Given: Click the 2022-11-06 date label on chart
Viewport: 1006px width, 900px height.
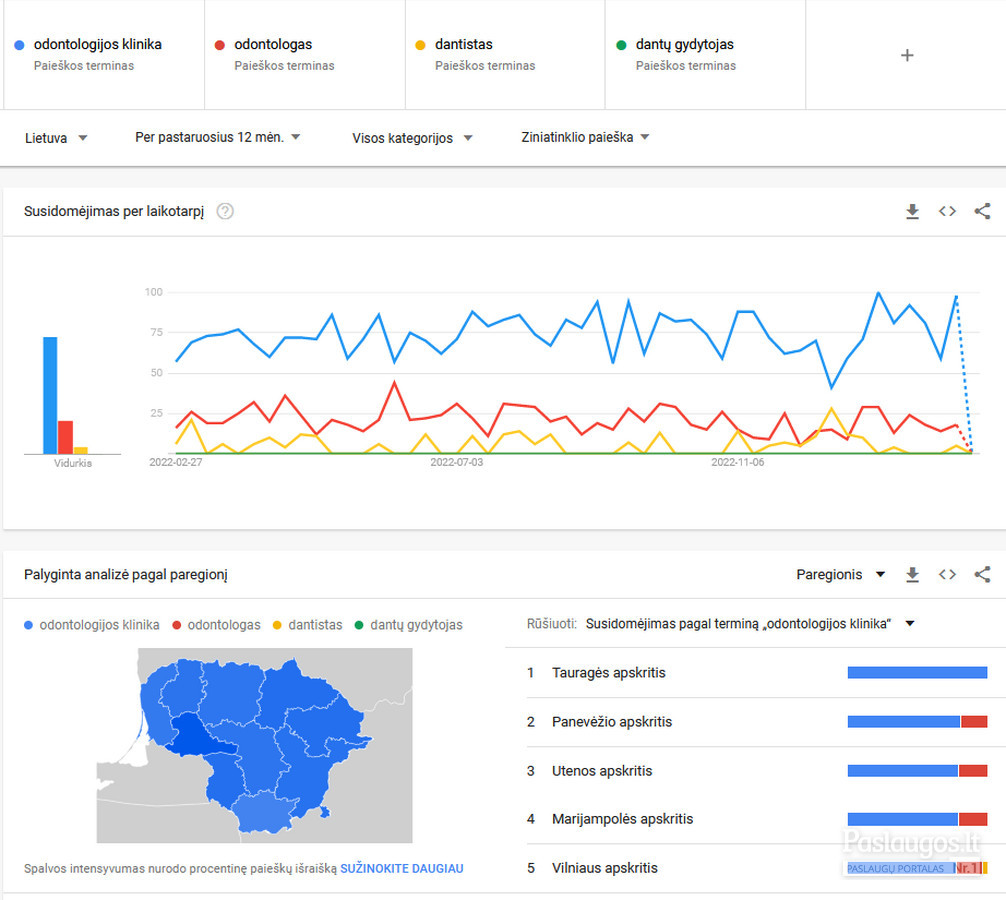Looking at the screenshot, I should coord(738,463).
